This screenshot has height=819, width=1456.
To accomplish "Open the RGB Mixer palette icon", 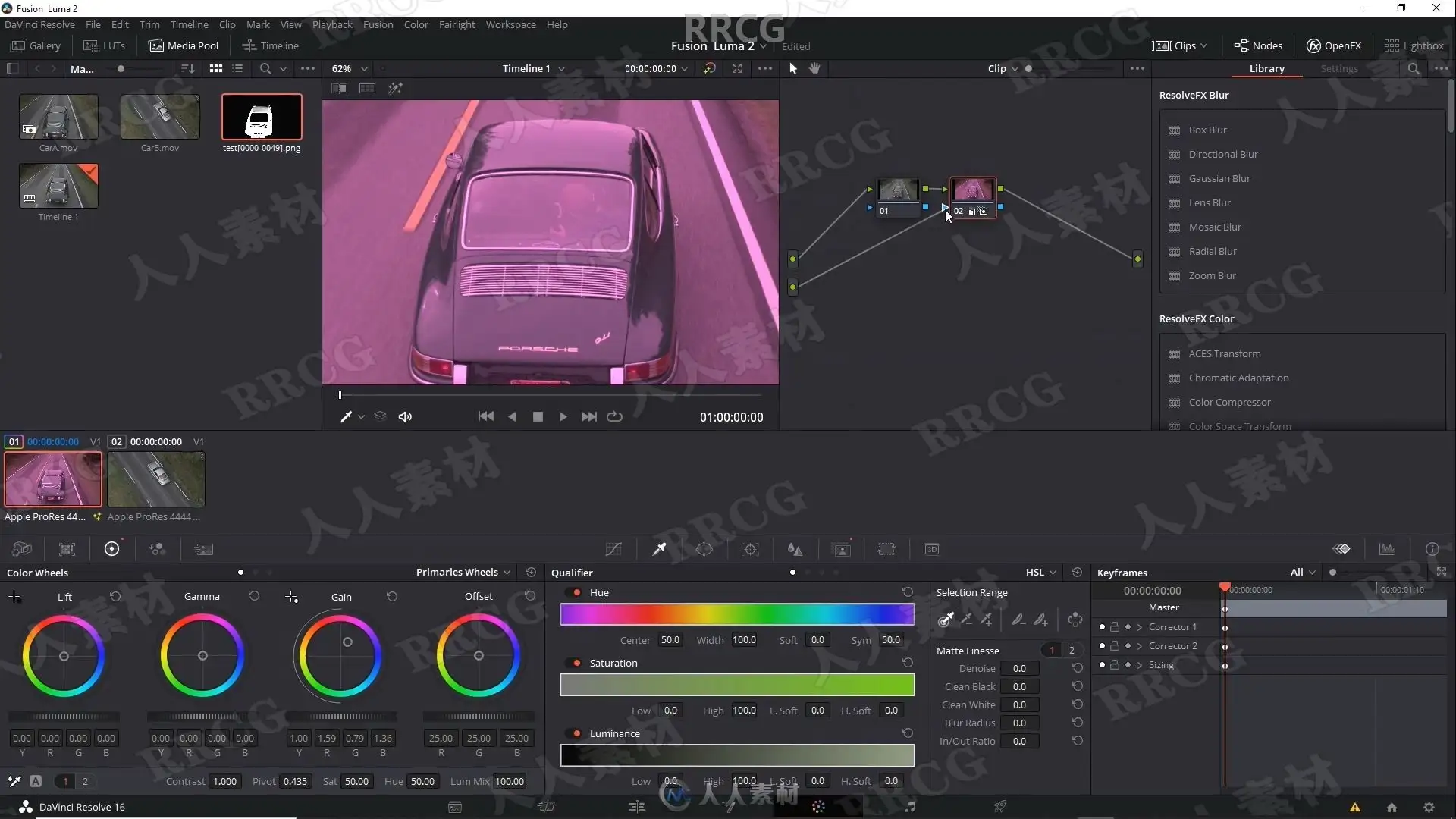I will click(157, 549).
